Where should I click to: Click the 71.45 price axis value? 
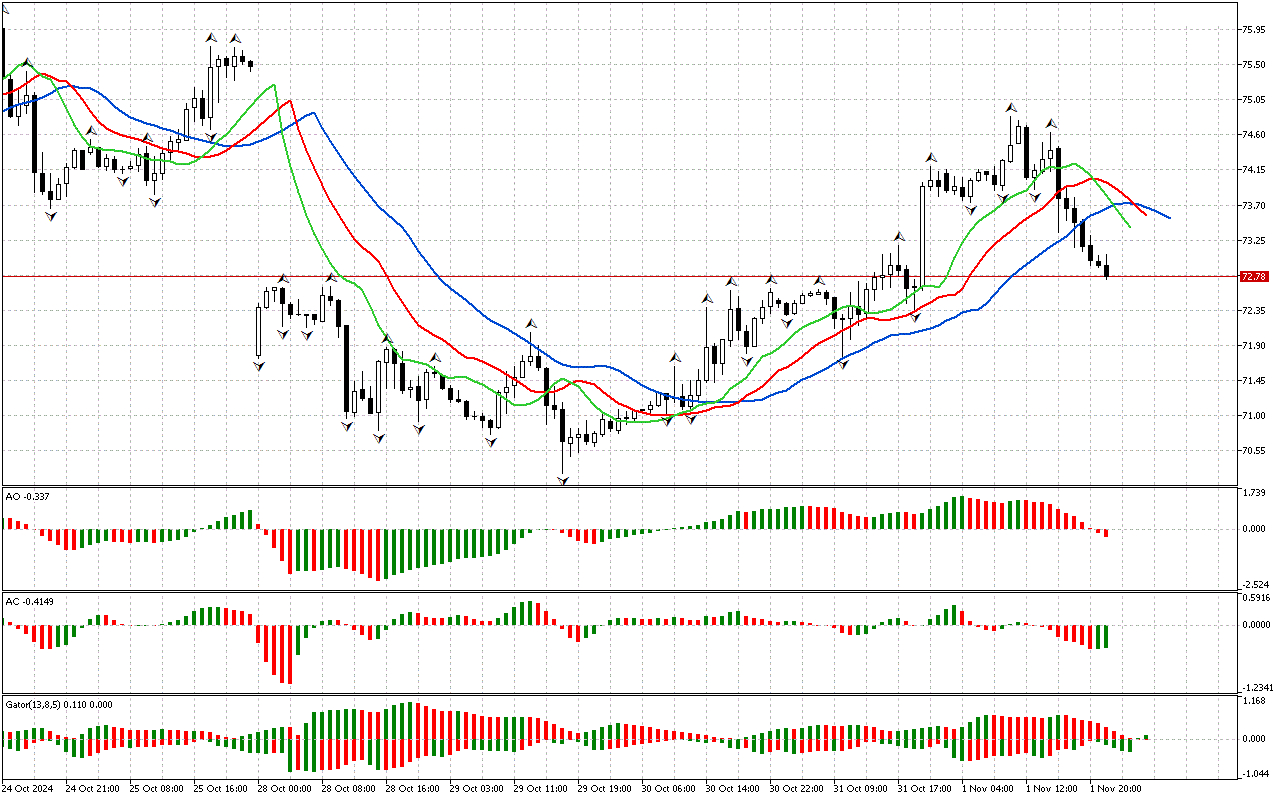click(x=1253, y=381)
